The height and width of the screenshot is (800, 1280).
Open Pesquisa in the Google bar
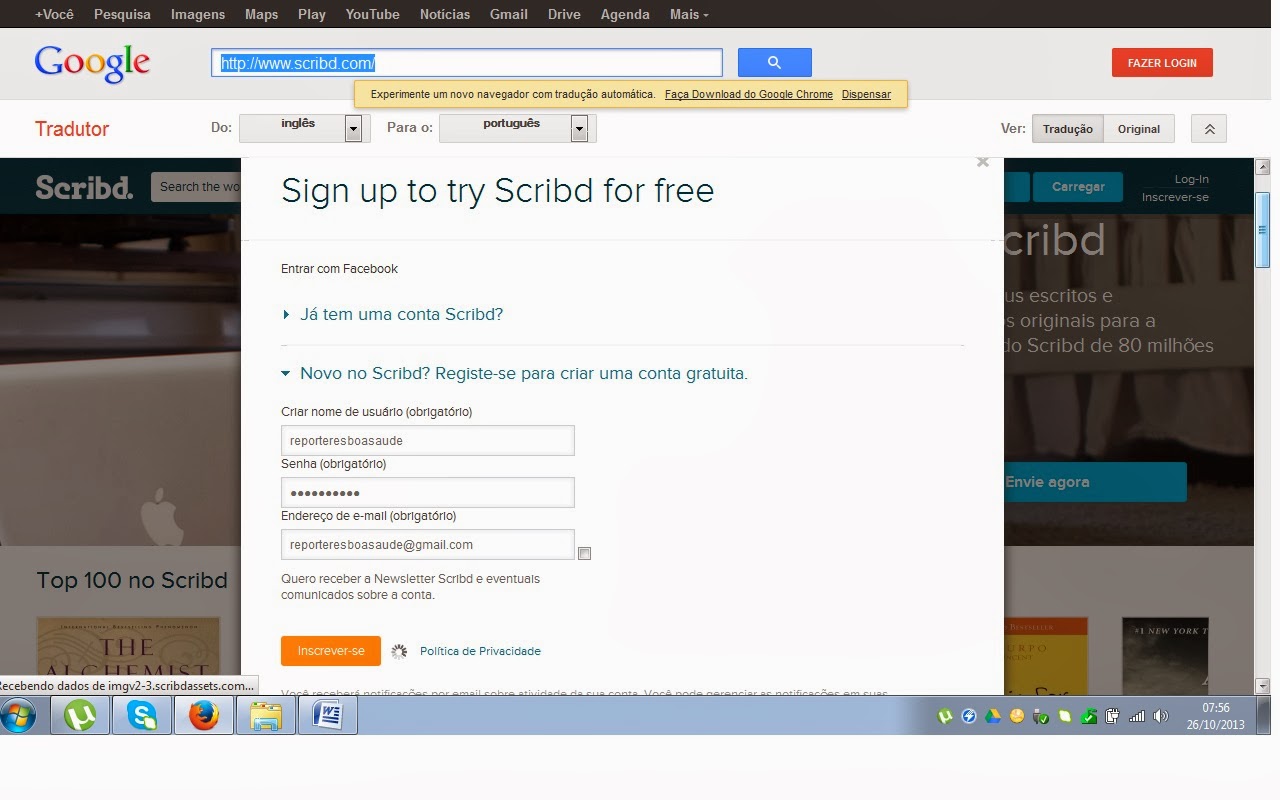(x=122, y=14)
